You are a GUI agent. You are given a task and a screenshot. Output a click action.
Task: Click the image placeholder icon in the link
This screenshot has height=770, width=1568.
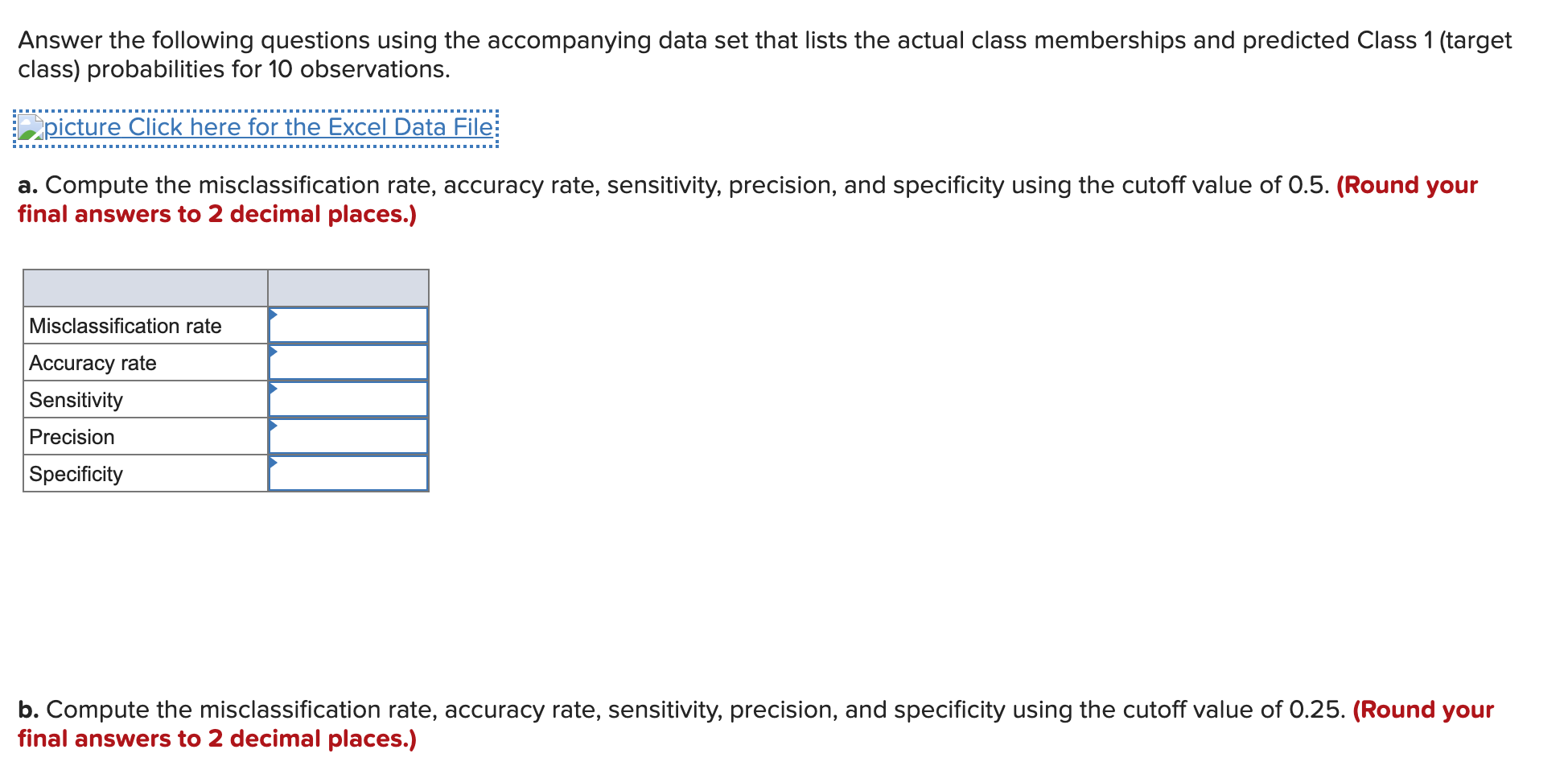click(31, 127)
